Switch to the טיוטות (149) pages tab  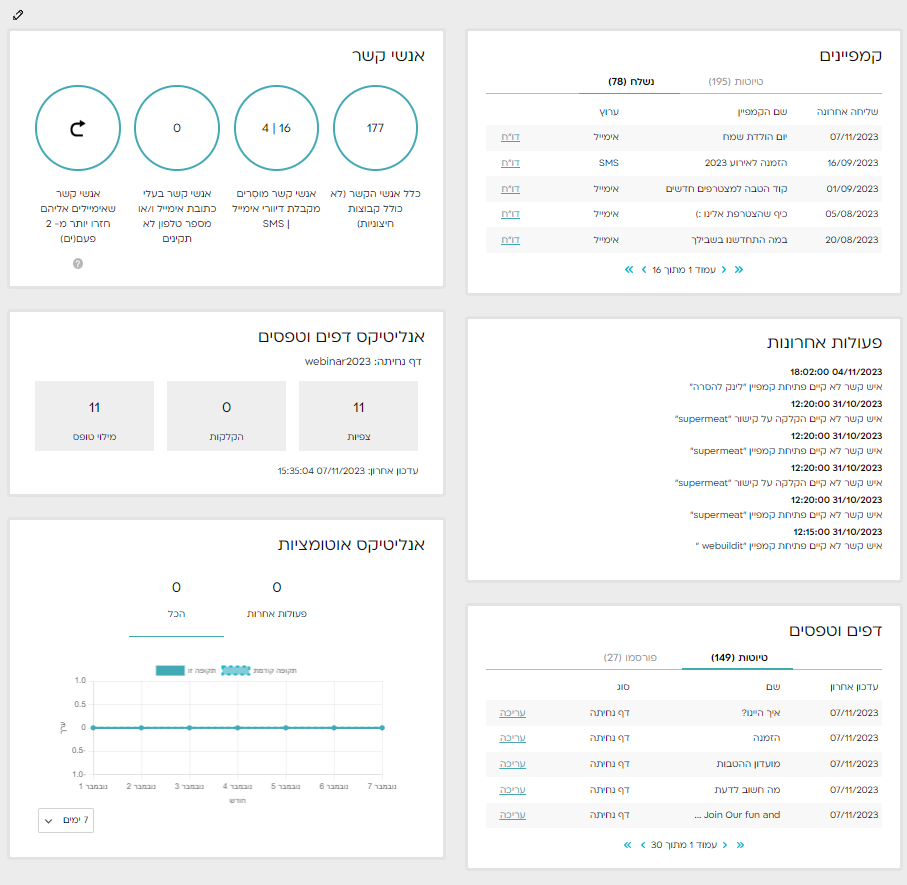point(739,658)
